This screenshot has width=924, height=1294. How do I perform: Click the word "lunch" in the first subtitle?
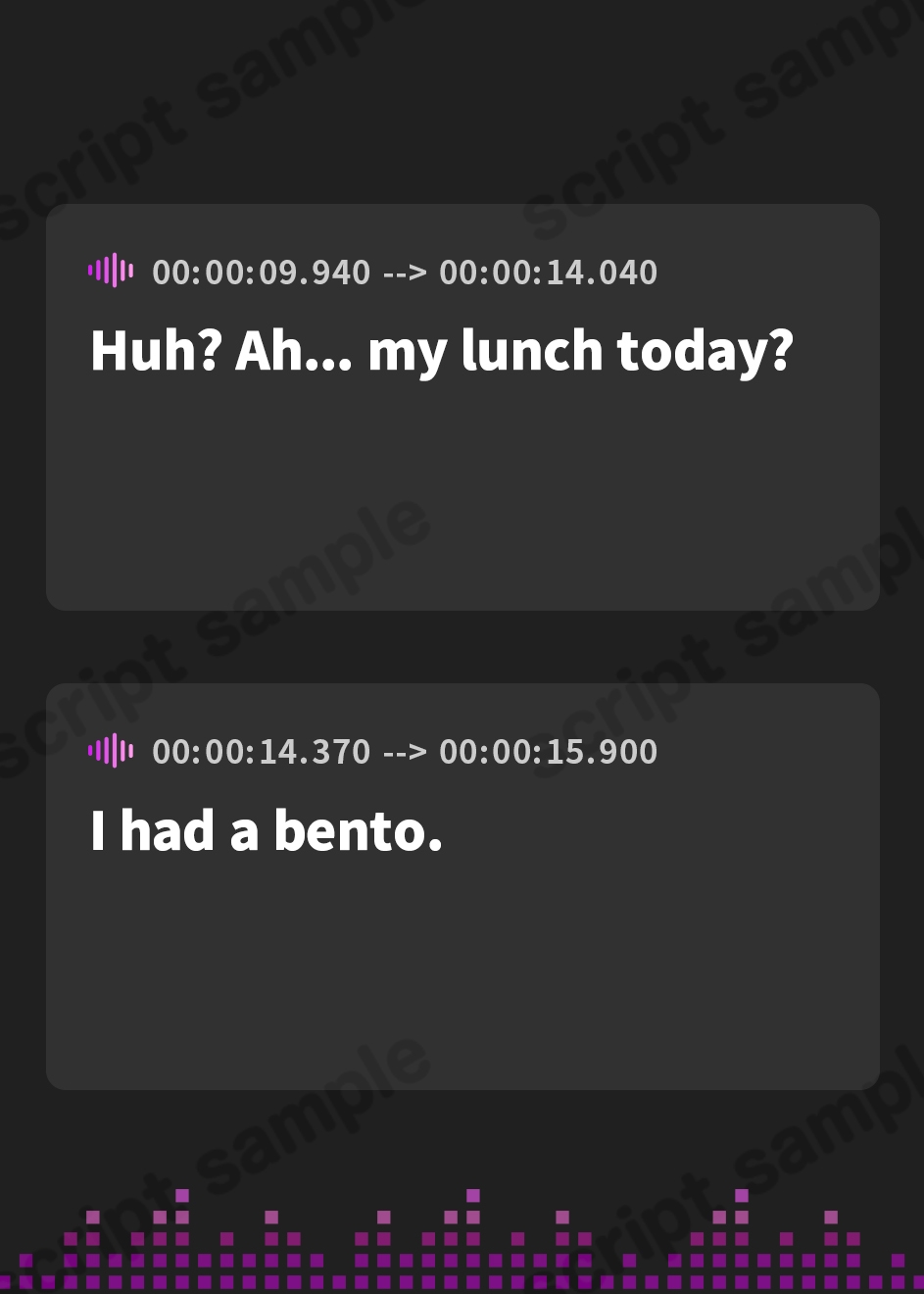[531, 351]
